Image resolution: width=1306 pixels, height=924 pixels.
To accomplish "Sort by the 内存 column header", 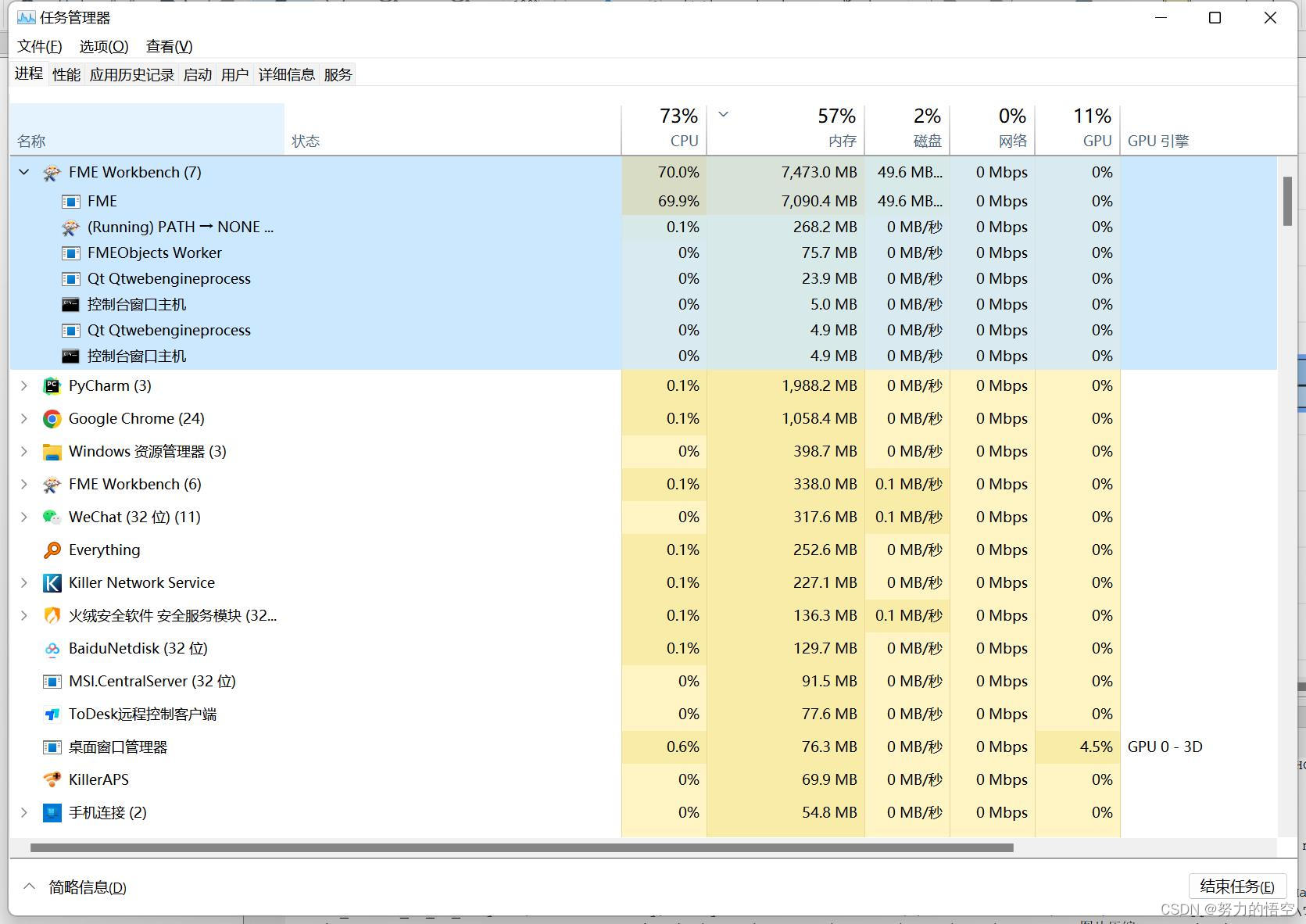I will pos(785,129).
